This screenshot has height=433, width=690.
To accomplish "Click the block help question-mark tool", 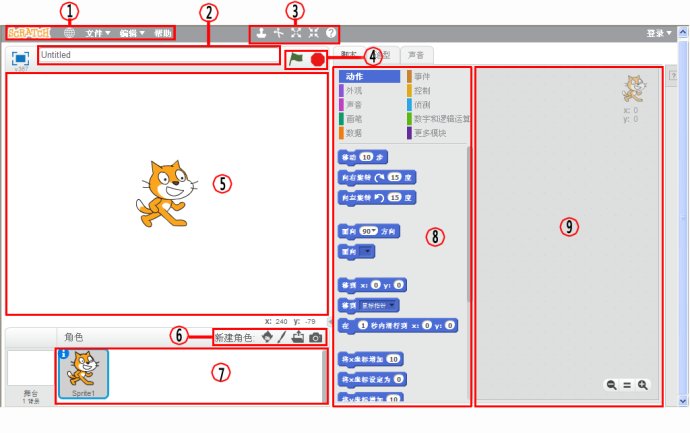I will point(331,33).
